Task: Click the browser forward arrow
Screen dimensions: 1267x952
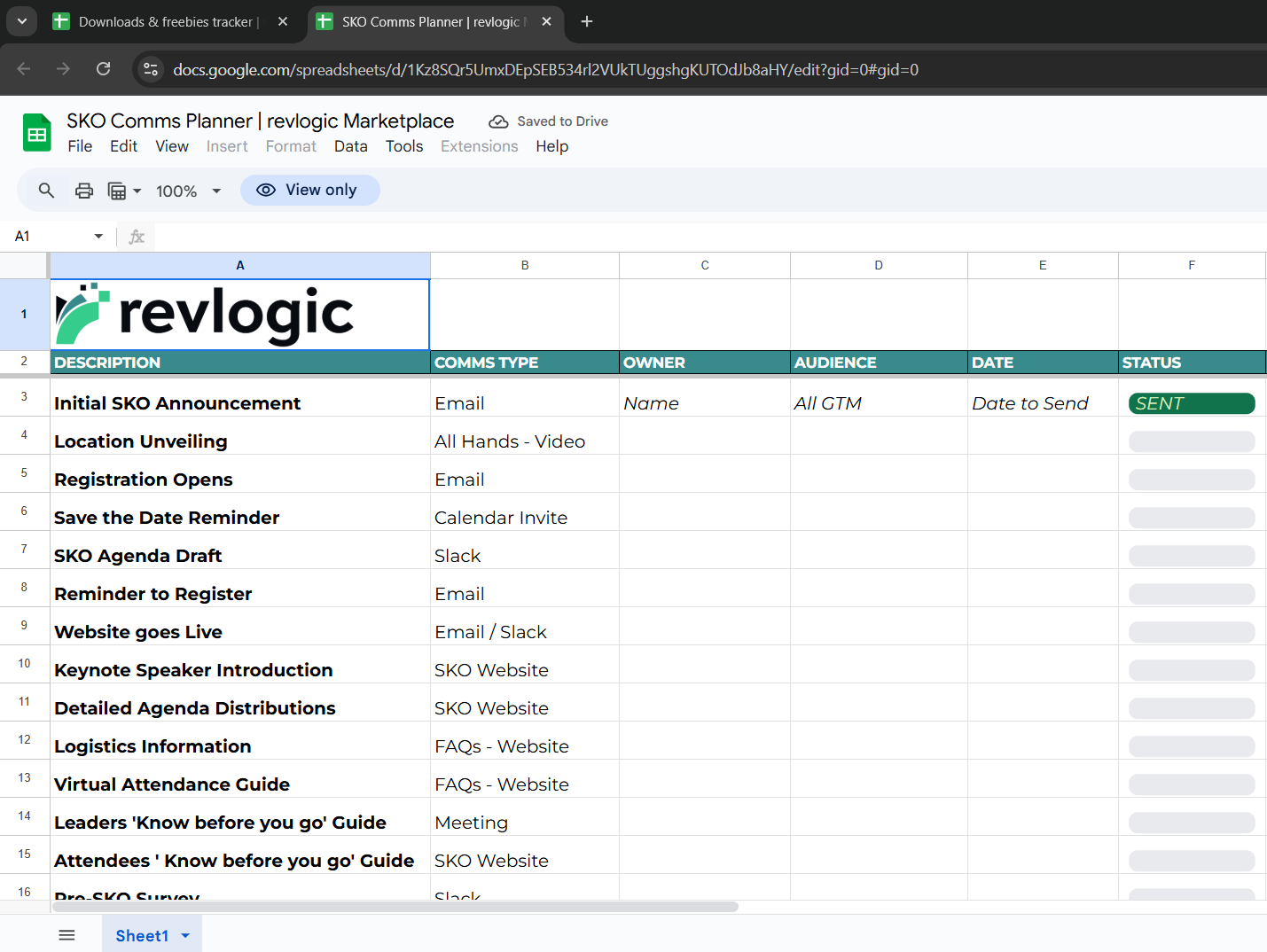Action: click(63, 69)
